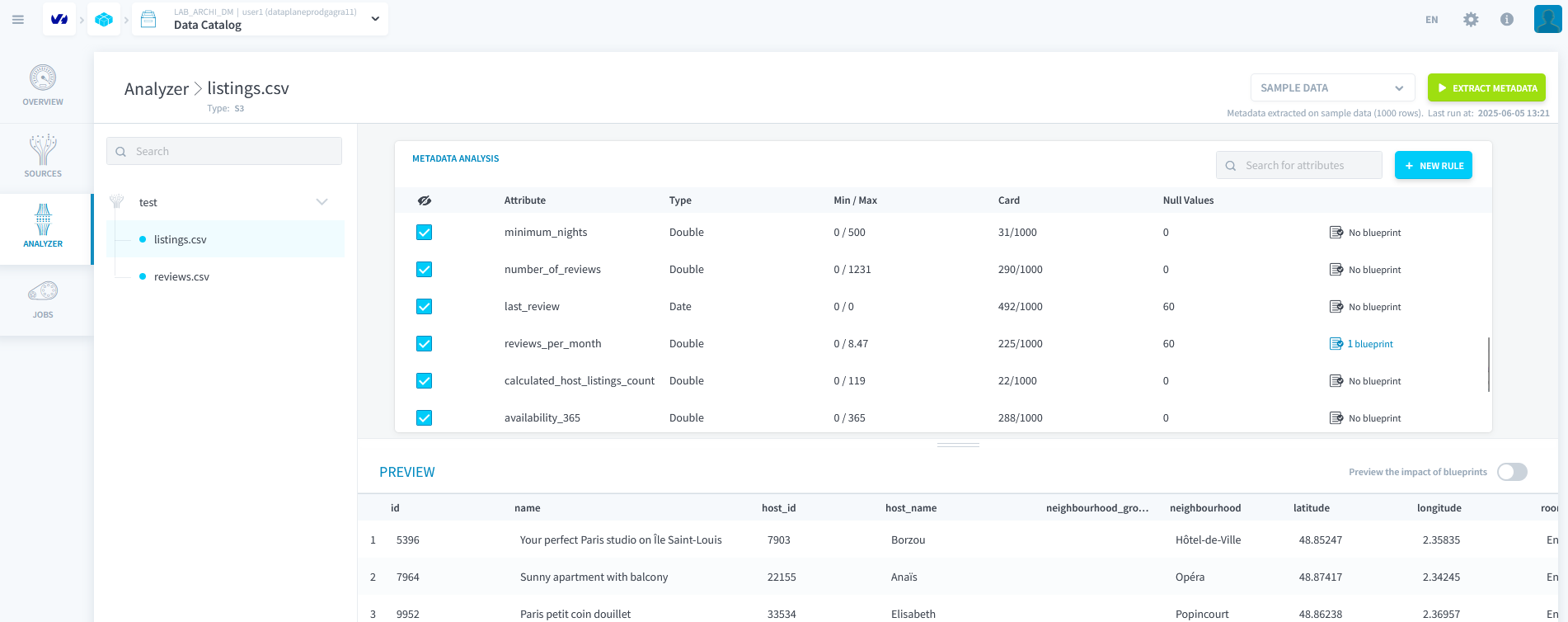Open the user profile avatar
This screenshot has height=622, width=1568.
[x=1547, y=19]
